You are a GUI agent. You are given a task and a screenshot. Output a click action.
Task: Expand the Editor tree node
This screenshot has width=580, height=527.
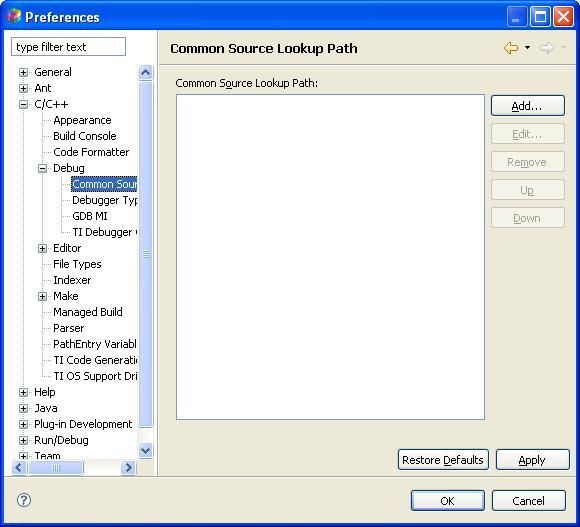(43, 249)
